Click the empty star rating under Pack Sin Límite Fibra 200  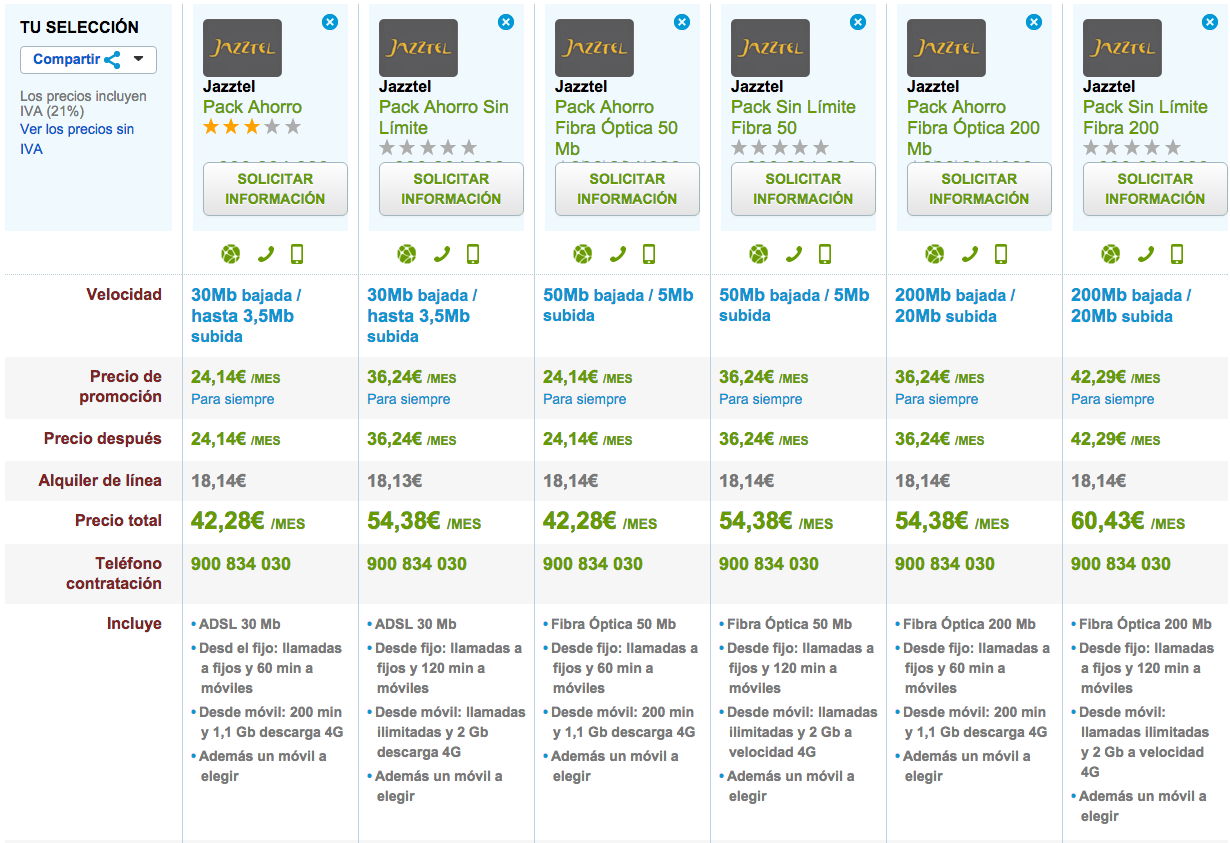coord(1132,148)
